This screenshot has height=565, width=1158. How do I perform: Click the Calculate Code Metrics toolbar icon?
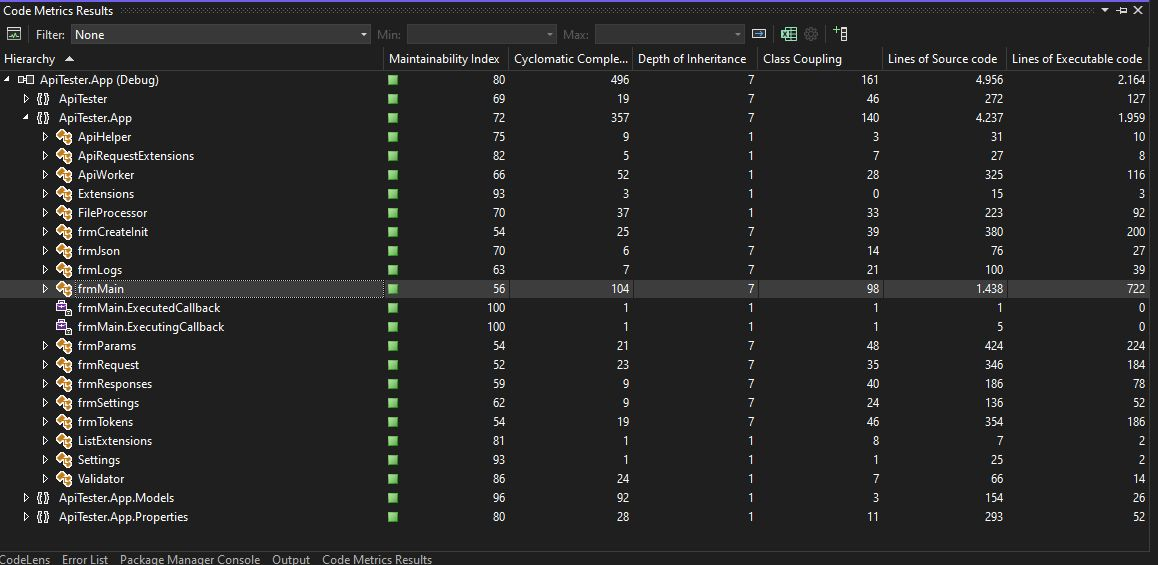[x=13, y=34]
